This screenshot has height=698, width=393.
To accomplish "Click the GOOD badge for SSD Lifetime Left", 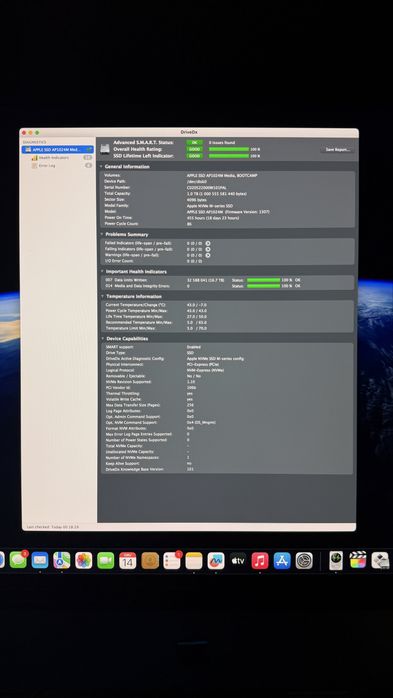I will pyautogui.click(x=194, y=156).
